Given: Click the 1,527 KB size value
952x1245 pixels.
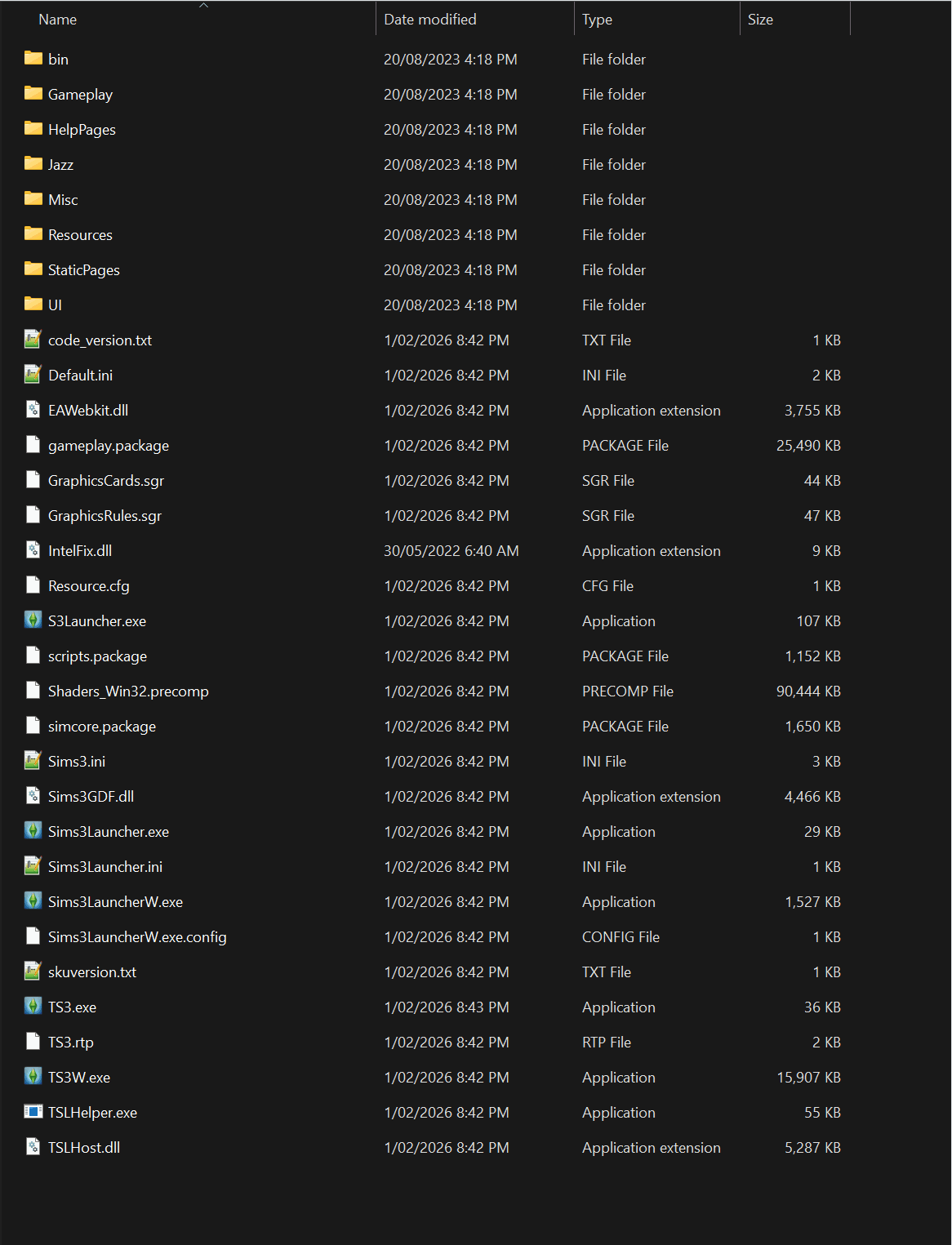Looking at the screenshot, I should click(x=812, y=901).
